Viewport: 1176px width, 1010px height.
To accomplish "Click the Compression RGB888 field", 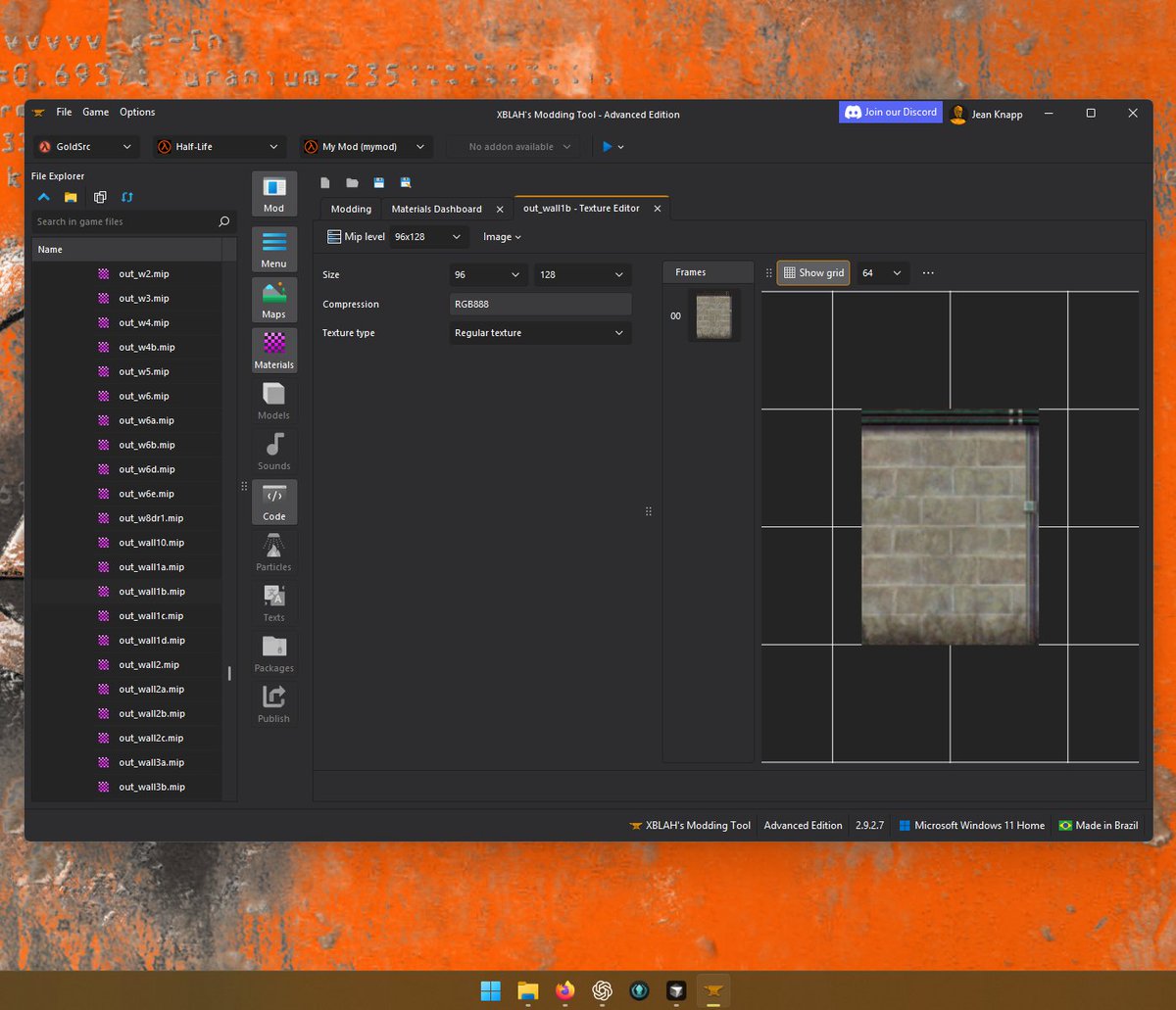I will (x=541, y=304).
